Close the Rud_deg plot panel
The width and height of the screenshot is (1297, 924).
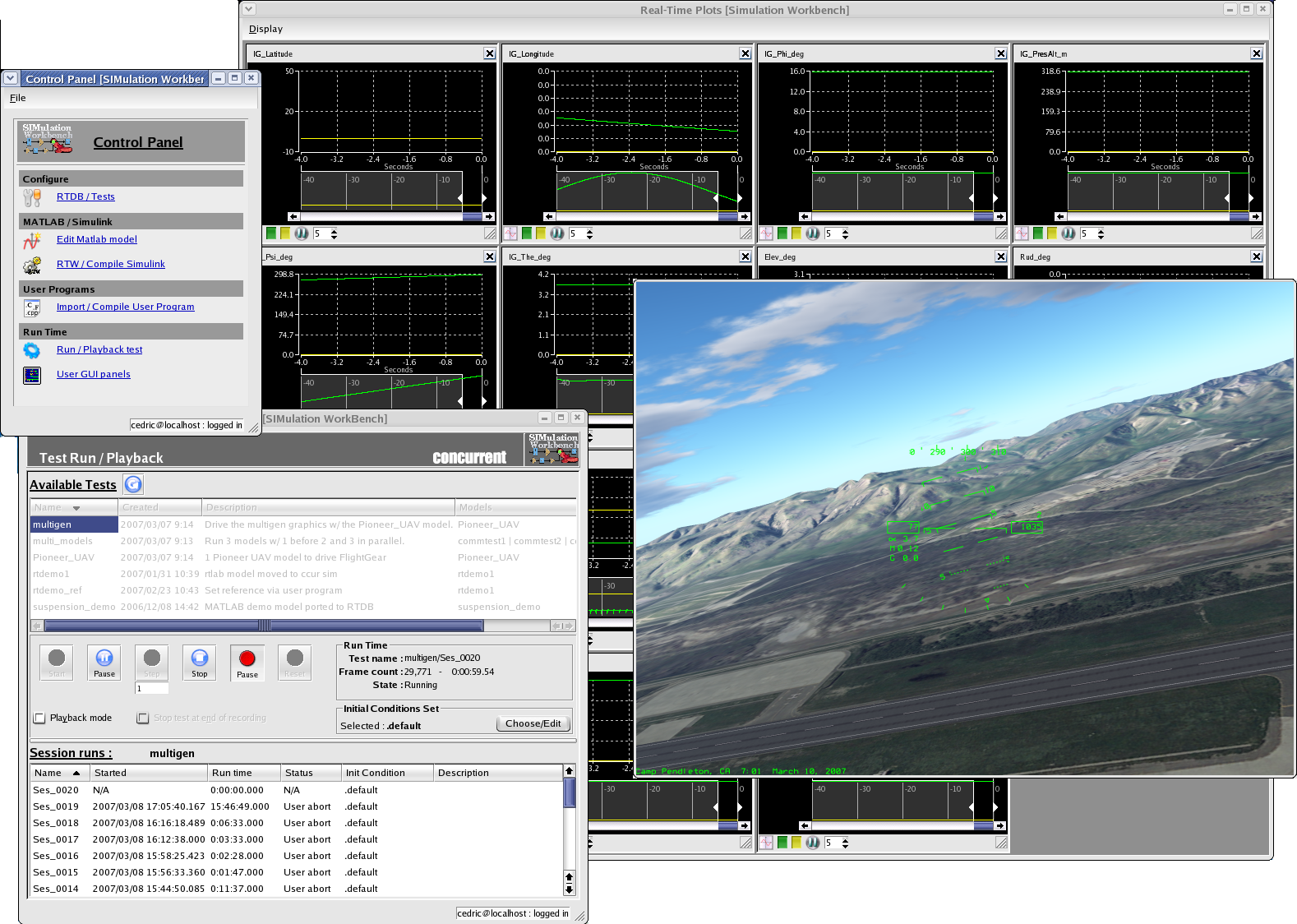(x=1257, y=256)
